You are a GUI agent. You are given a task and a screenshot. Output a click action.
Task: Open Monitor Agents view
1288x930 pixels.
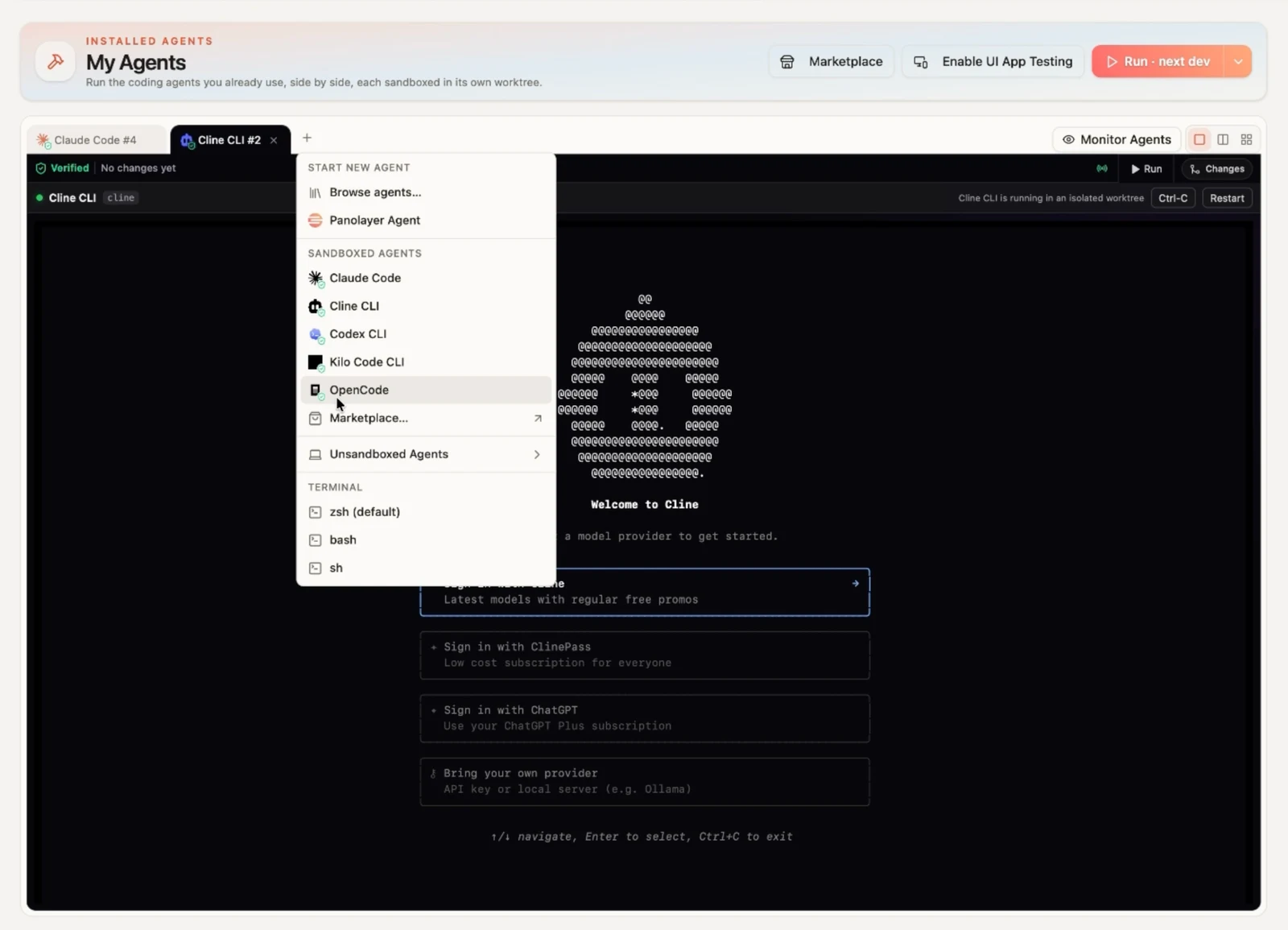1117,139
